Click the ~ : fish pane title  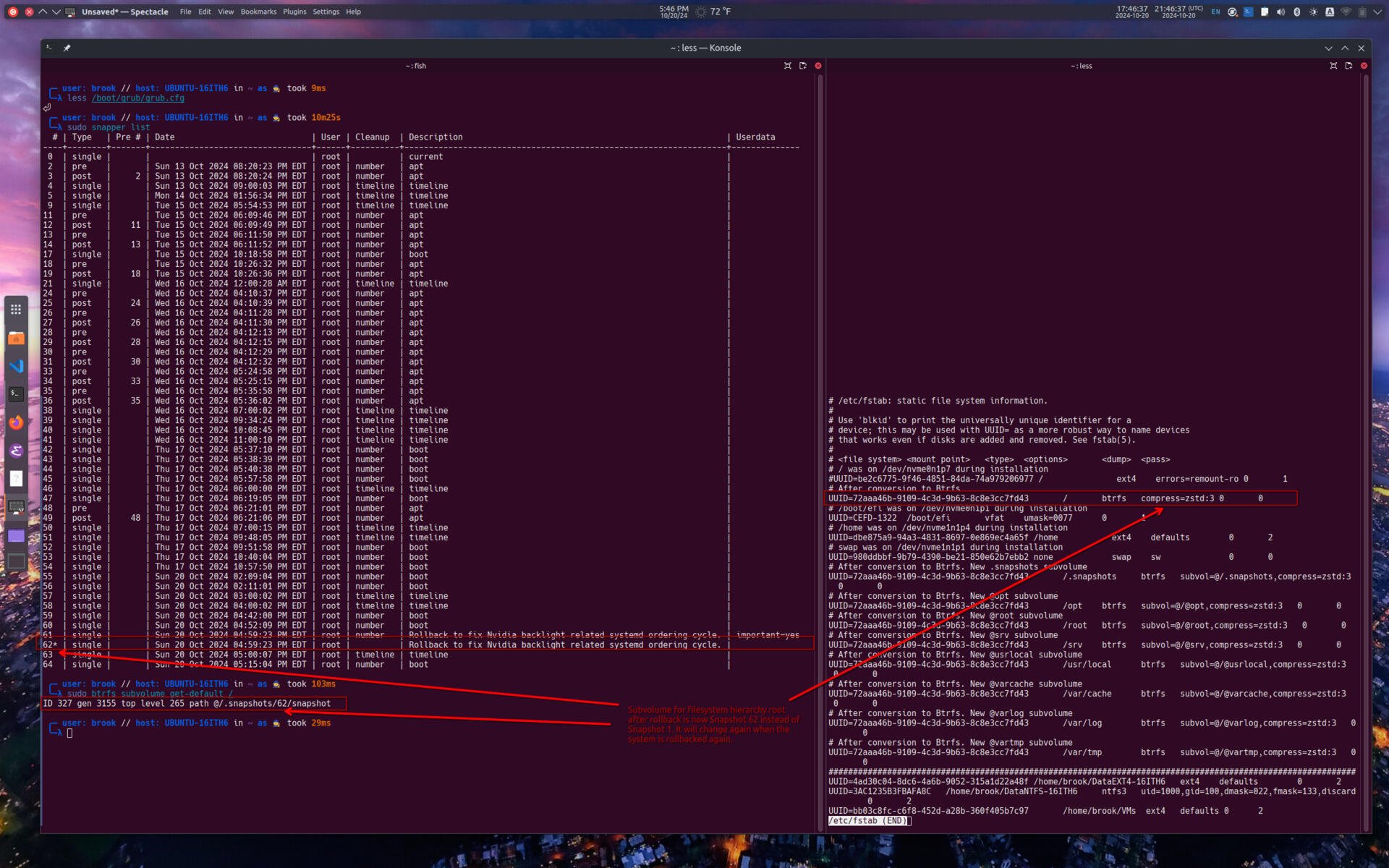tap(415, 66)
